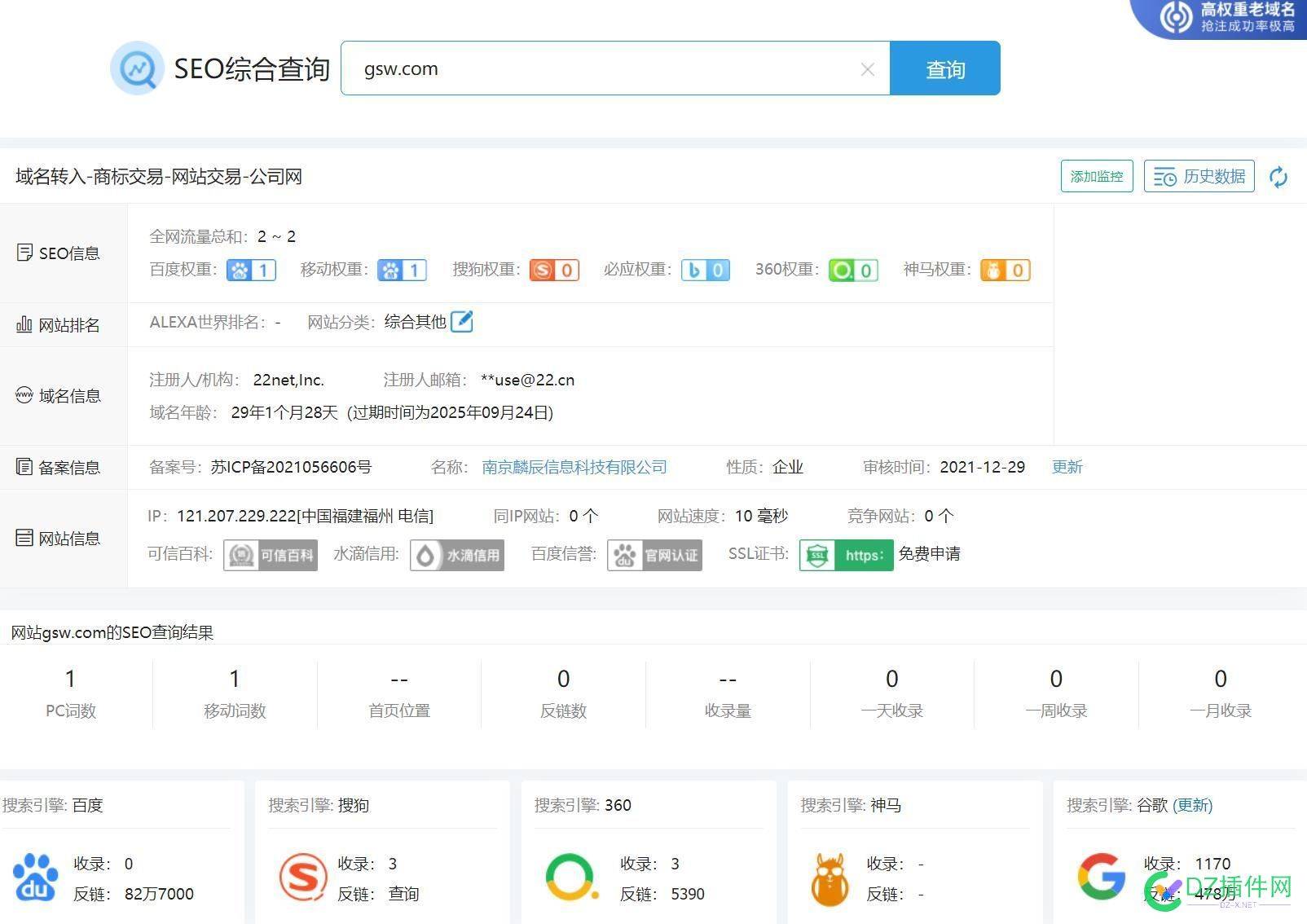This screenshot has height=924, width=1307.
Task: Click the (更新) link beside 谷歌
Action: pos(1193,805)
